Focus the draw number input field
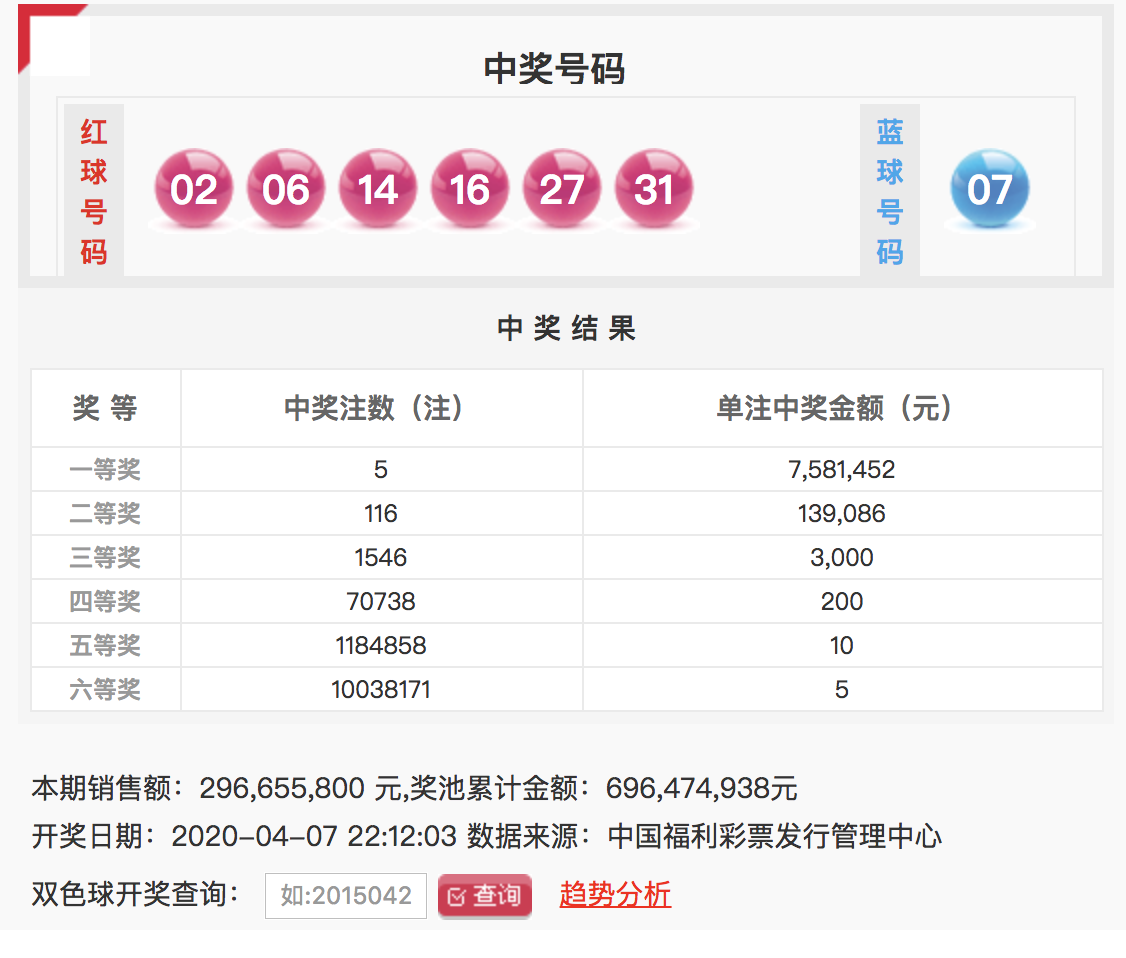Screen dimensions: 1126x958 [x=346, y=895]
